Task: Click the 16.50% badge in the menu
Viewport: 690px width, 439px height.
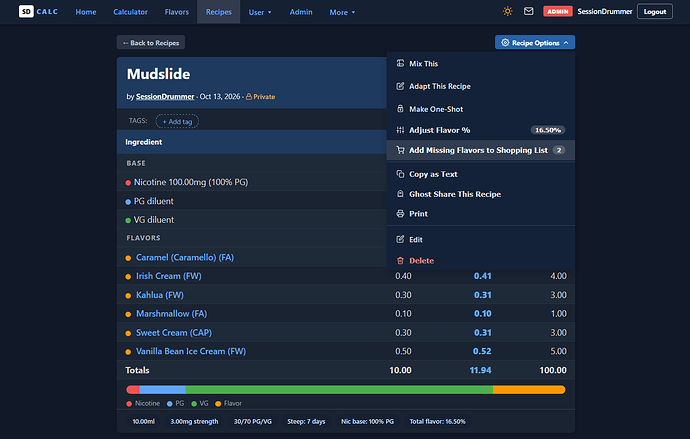Action: 547,130
